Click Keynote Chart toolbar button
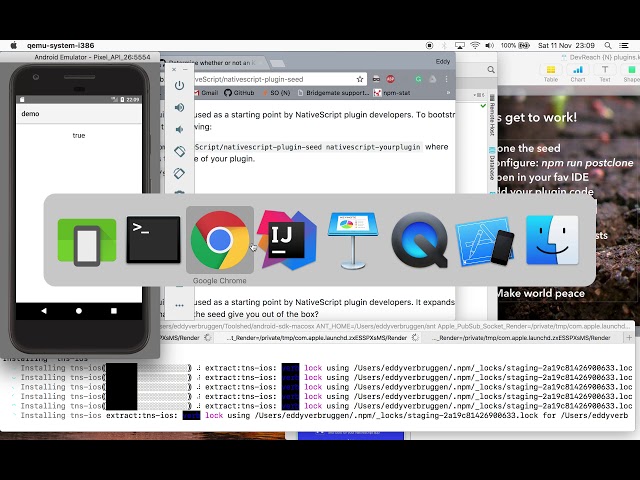640x480 pixels. [578, 73]
